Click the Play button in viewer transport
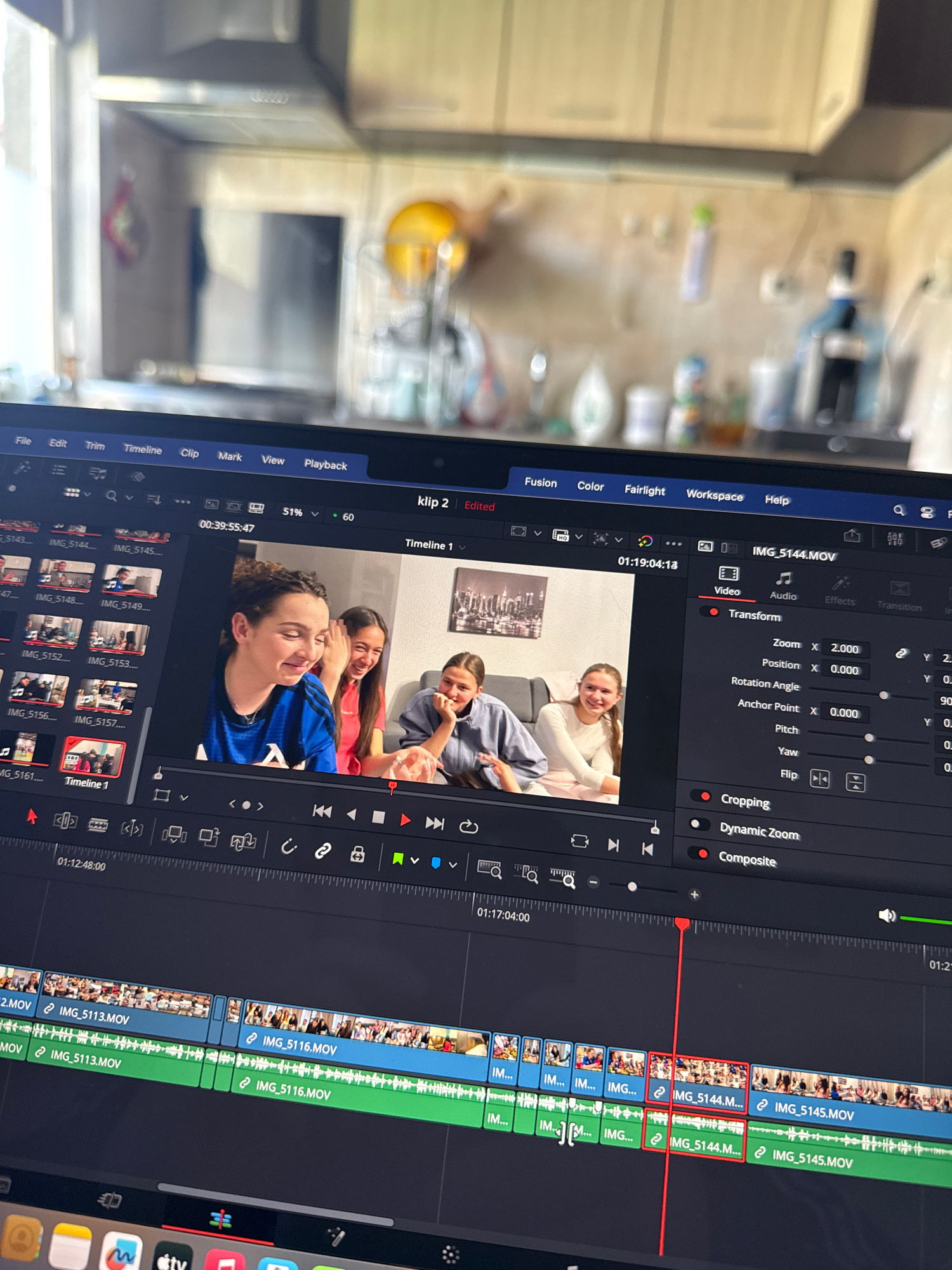This screenshot has width=952, height=1270. [x=405, y=820]
